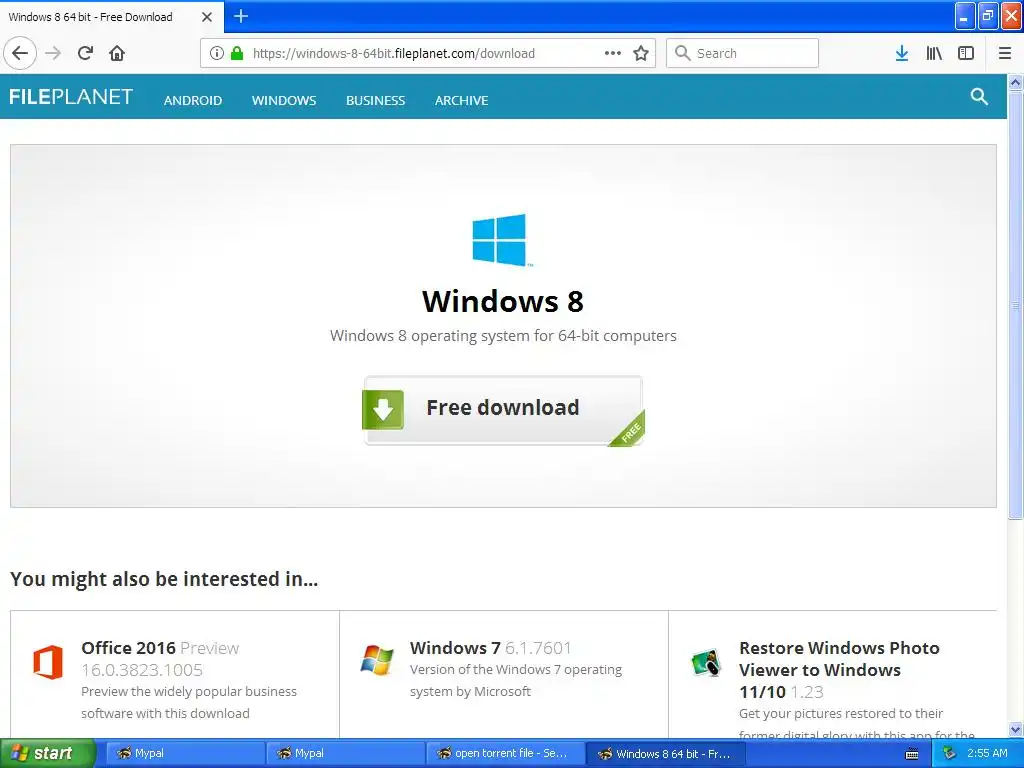Click the FilePlanet search magnifier icon
1024x768 pixels.
click(x=979, y=97)
